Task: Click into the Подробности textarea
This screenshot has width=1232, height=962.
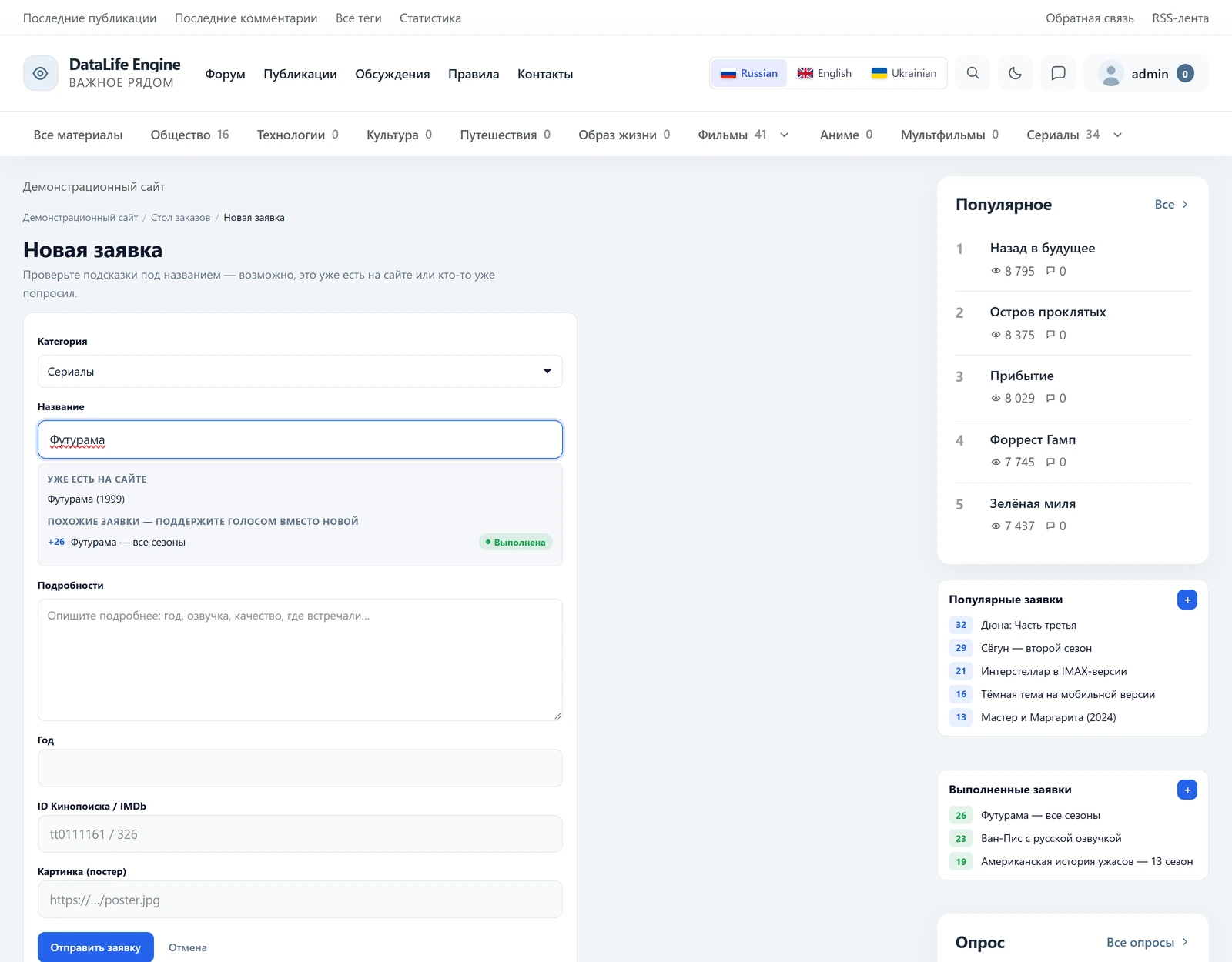Action: (300, 660)
